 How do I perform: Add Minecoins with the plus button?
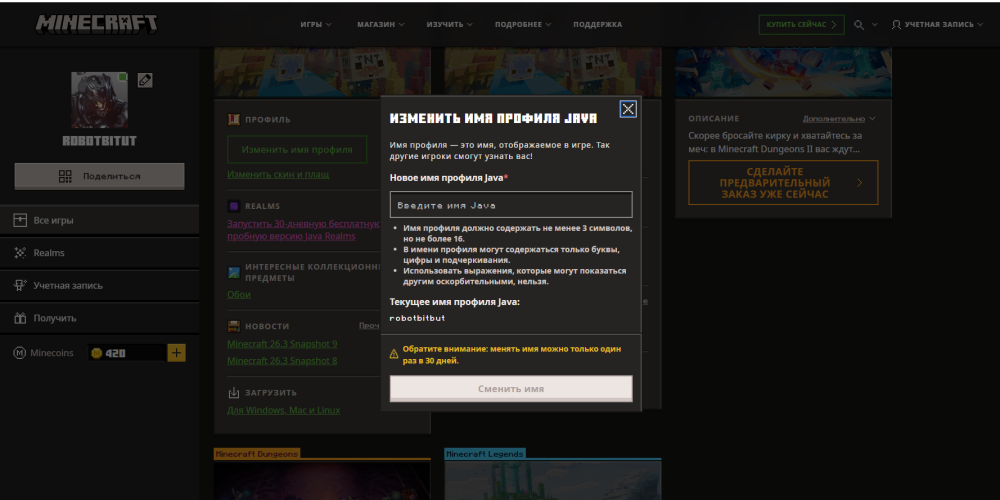pyautogui.click(x=177, y=353)
